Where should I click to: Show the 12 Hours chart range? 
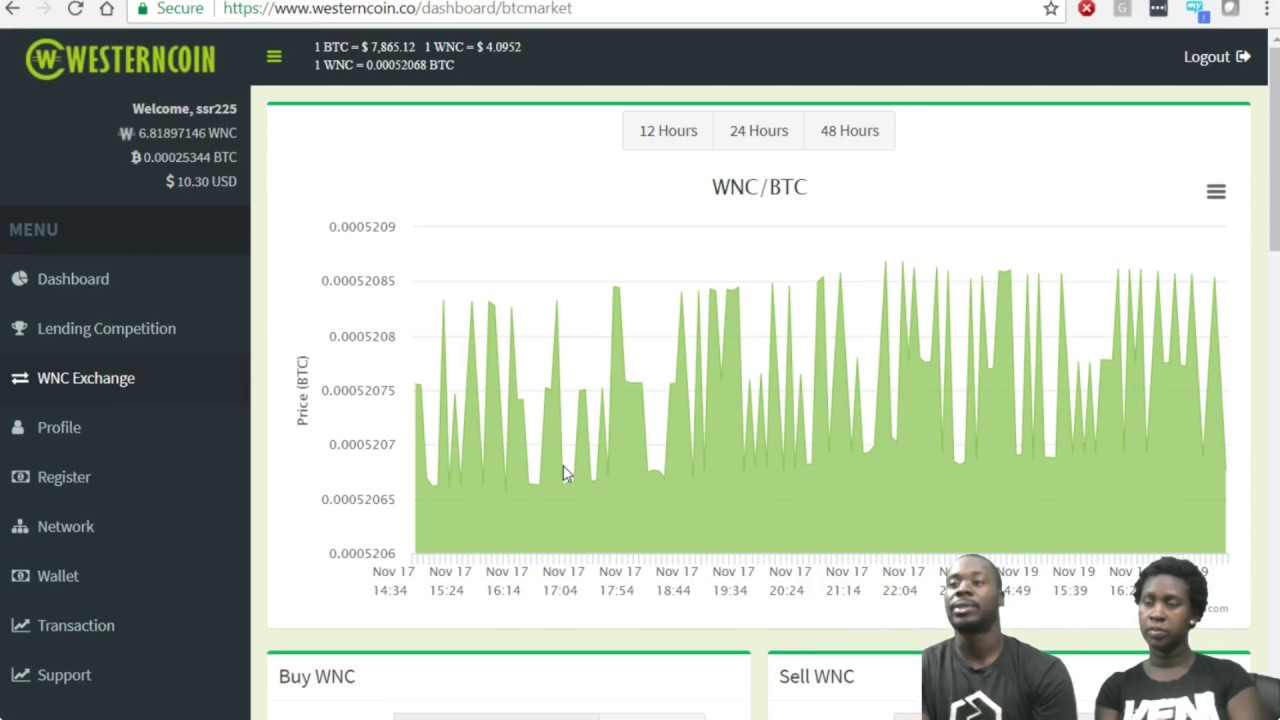click(668, 131)
